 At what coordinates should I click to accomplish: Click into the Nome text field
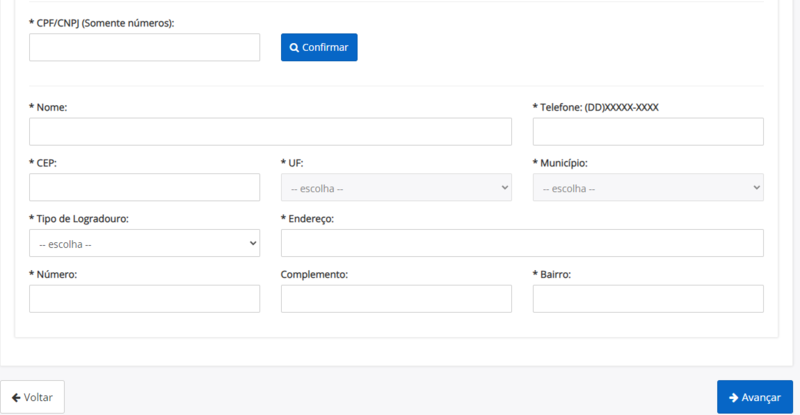pos(270,132)
